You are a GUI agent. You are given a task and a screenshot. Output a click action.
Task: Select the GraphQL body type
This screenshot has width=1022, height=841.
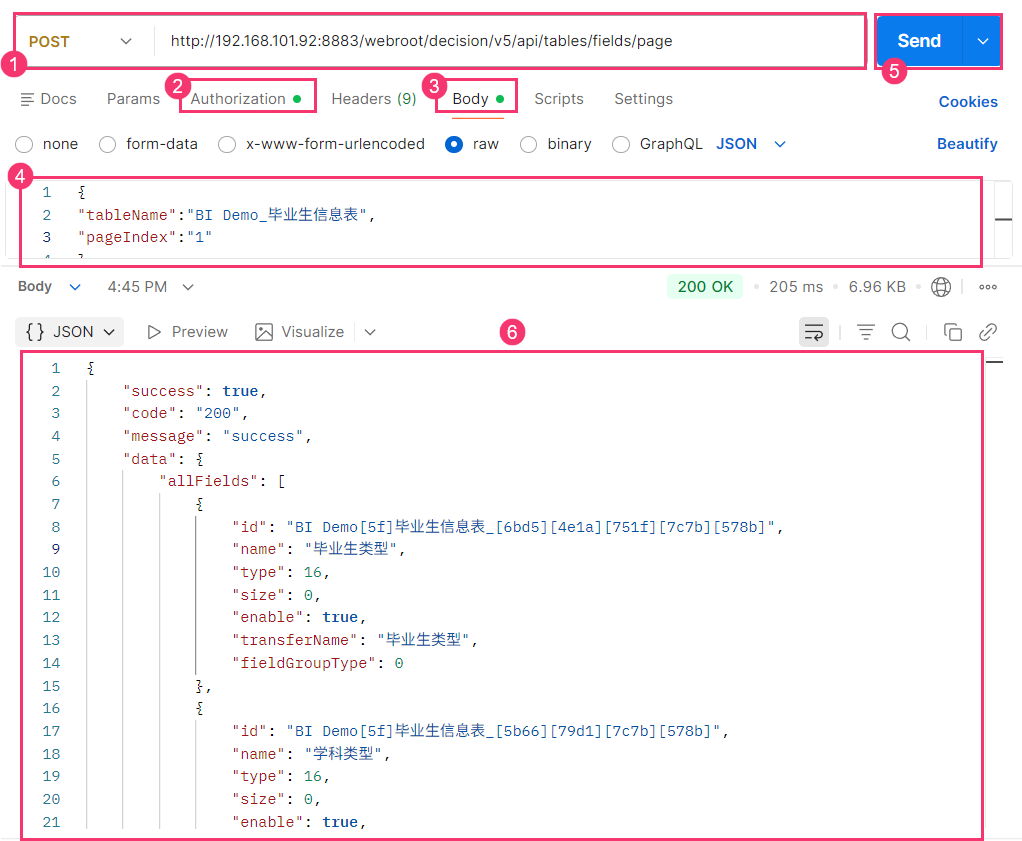621,144
